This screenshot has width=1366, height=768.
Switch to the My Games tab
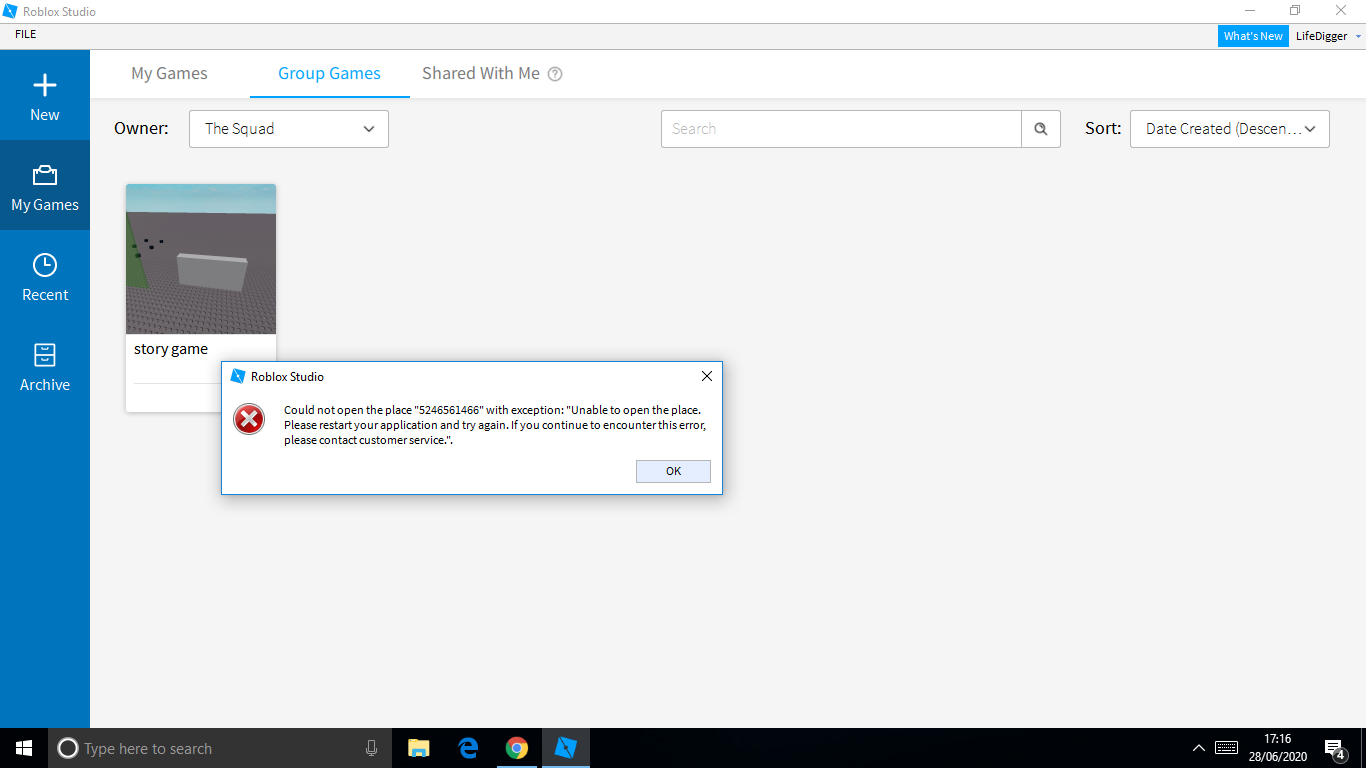[169, 73]
